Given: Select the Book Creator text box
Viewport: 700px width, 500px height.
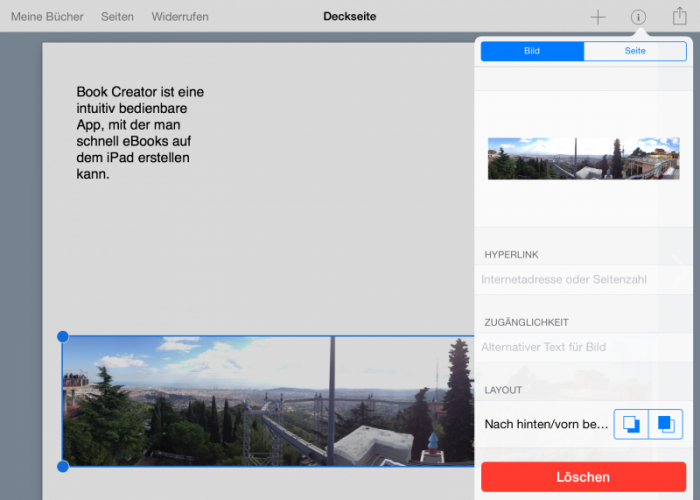Looking at the screenshot, I should [140, 133].
